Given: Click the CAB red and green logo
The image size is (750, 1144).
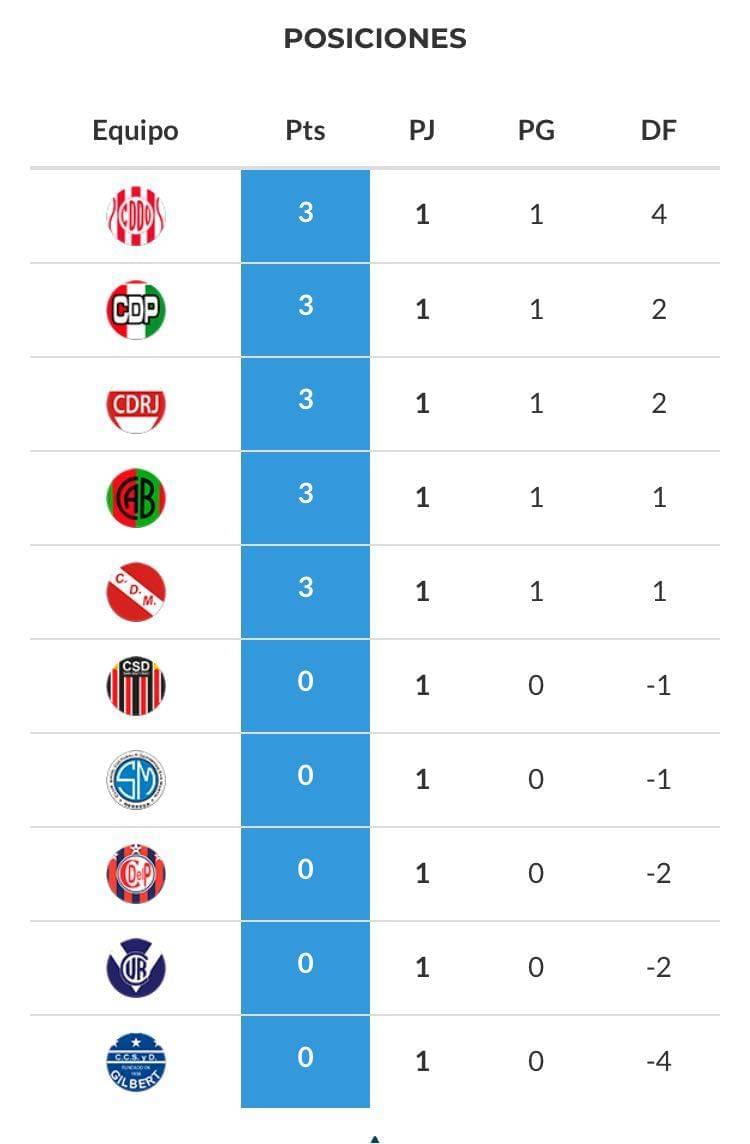Looking at the screenshot, I should [x=136, y=498].
